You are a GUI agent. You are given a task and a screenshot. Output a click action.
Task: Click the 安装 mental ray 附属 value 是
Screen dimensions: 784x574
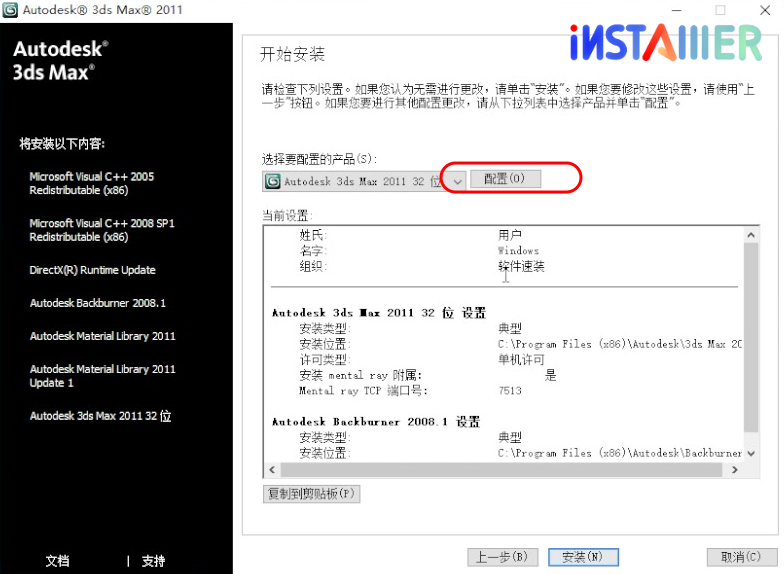(550, 375)
